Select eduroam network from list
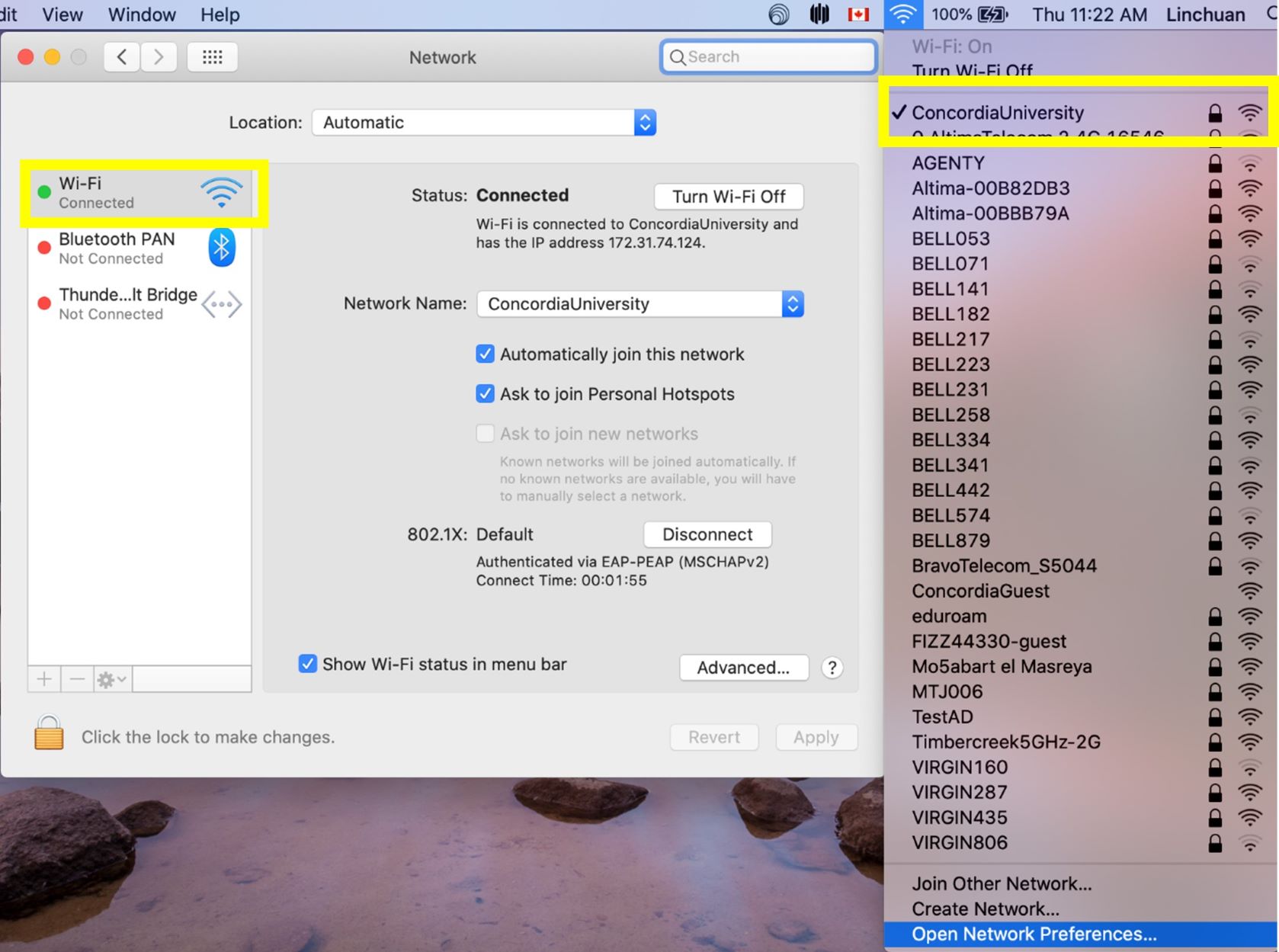Image resolution: width=1279 pixels, height=952 pixels. click(x=1081, y=616)
